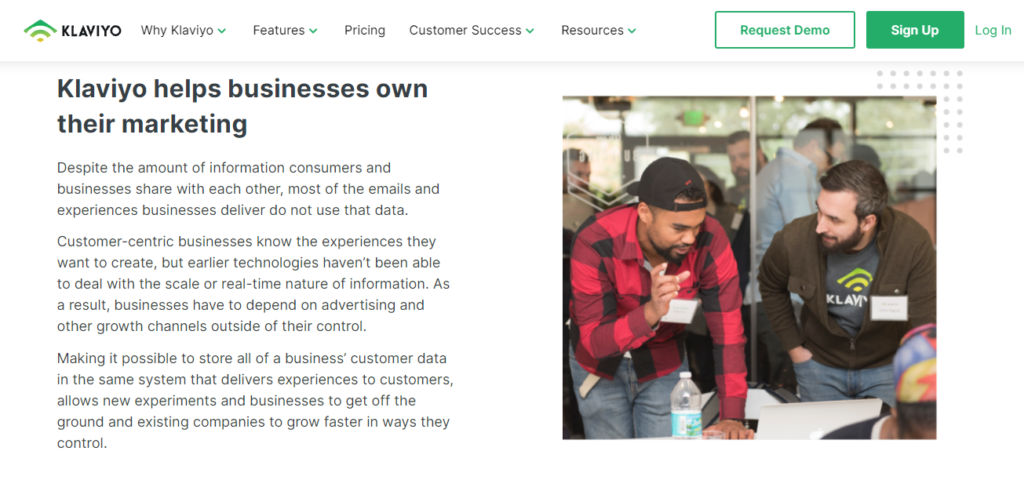This screenshot has height=491, width=1024.
Task: Click the Request Demo button
Action: tap(785, 30)
